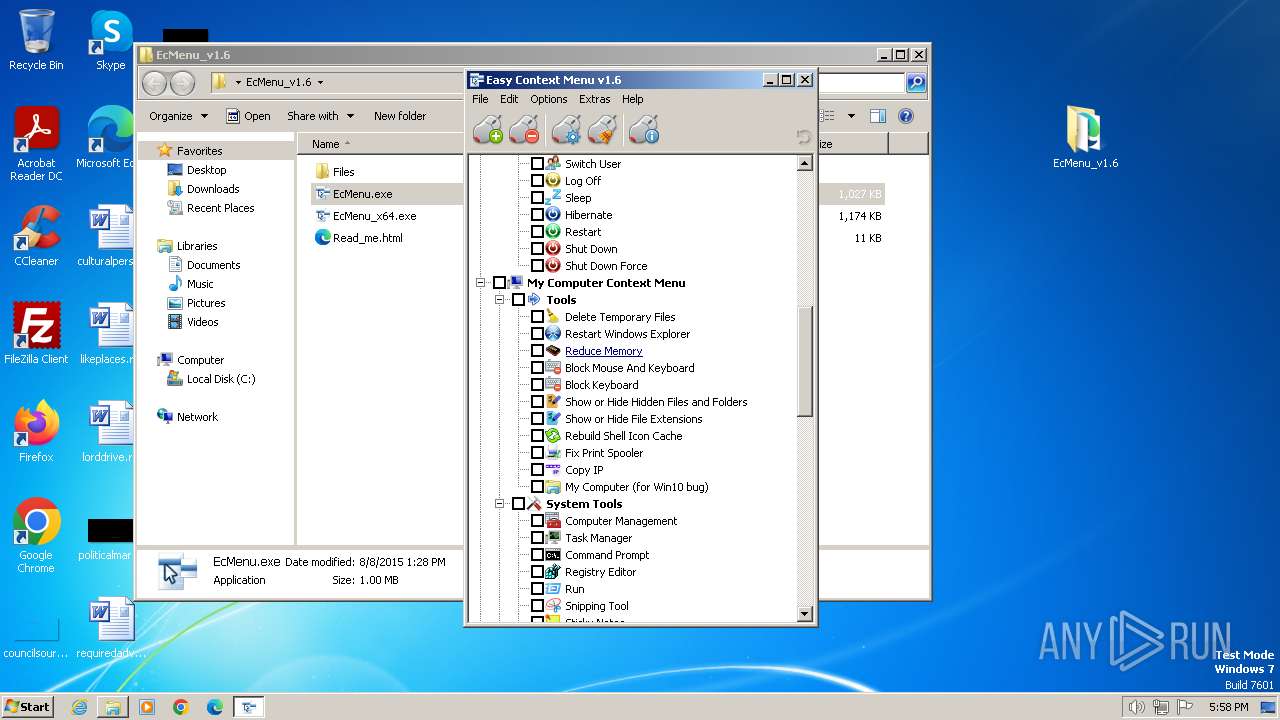This screenshot has height=720, width=1280.
Task: Open the File menu
Action: [x=480, y=99]
